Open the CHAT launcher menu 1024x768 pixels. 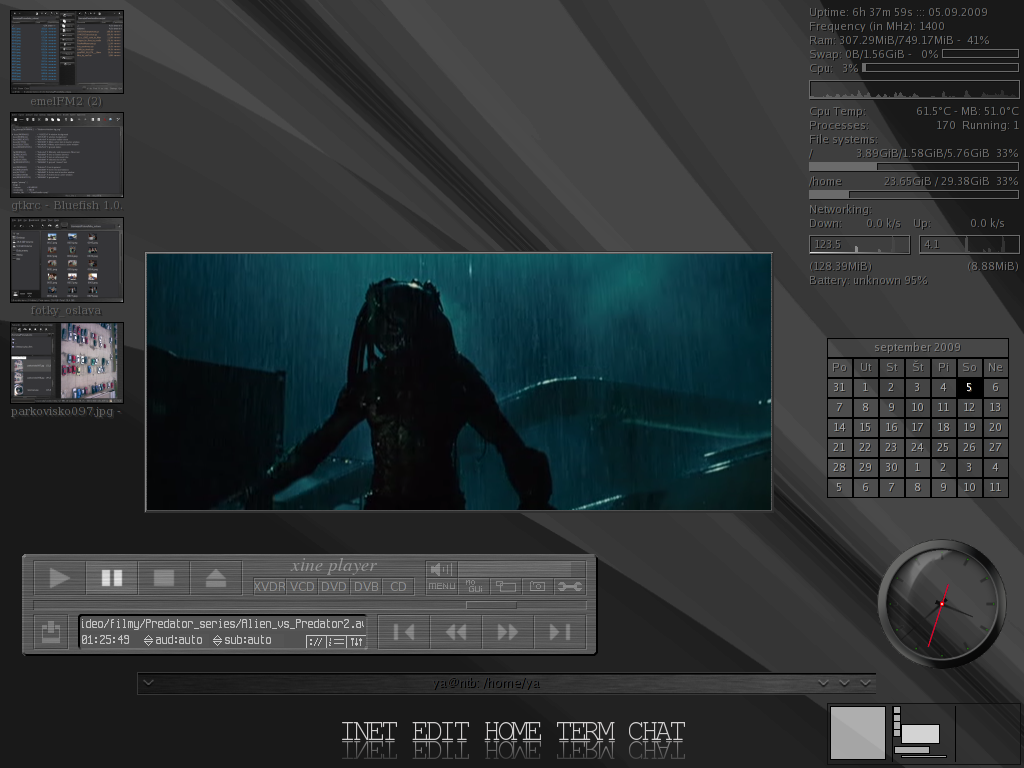click(656, 731)
